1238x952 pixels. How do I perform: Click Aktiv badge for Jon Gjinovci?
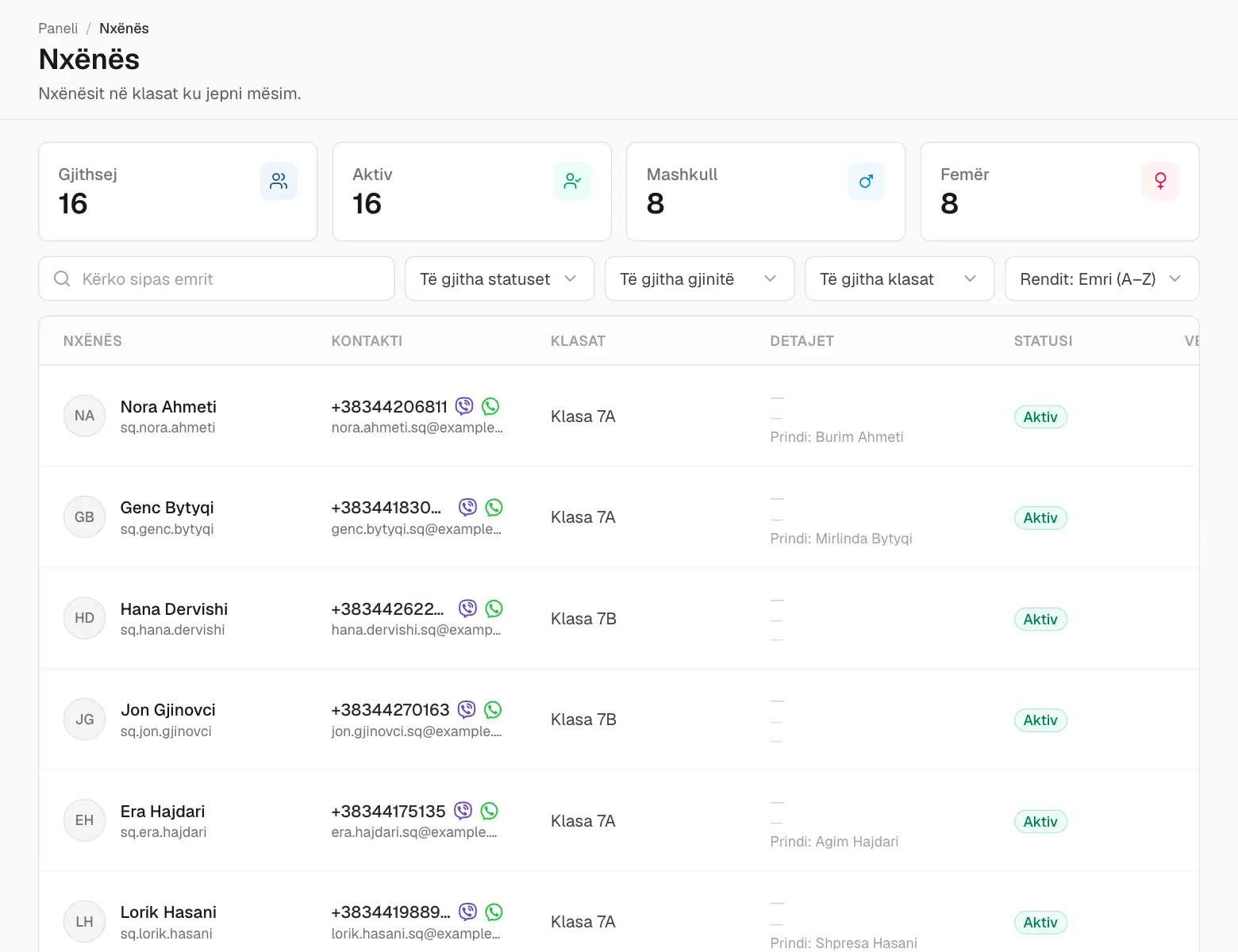pos(1040,720)
